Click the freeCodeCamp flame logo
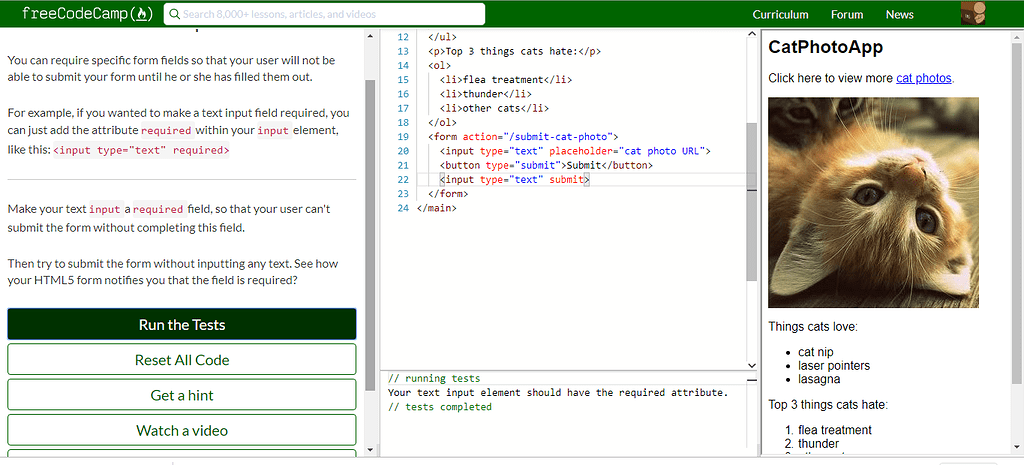 click(142, 14)
